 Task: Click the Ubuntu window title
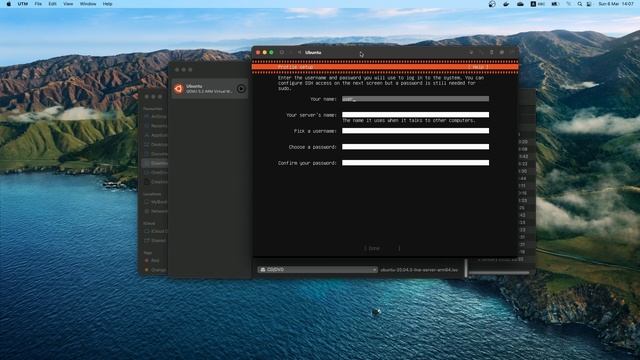click(x=313, y=52)
